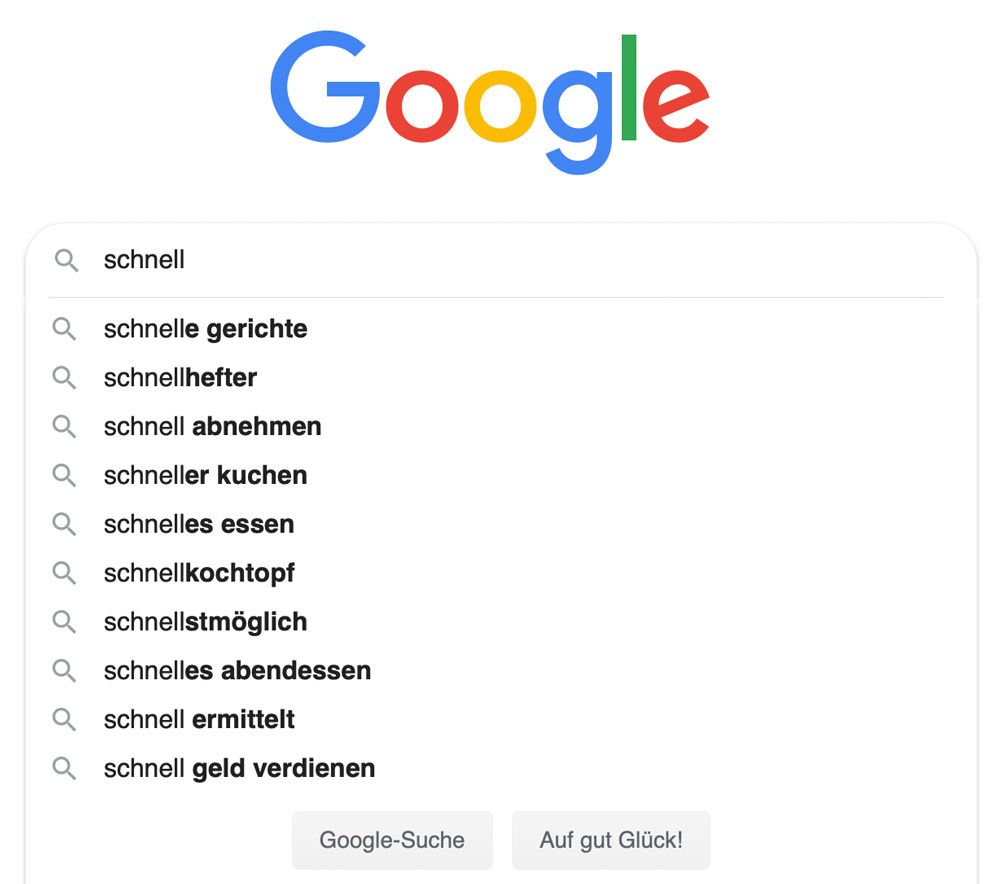Click the search icon beside 'schnell abnehmen'
Screen dimensions: 1000x884
tap(65, 426)
